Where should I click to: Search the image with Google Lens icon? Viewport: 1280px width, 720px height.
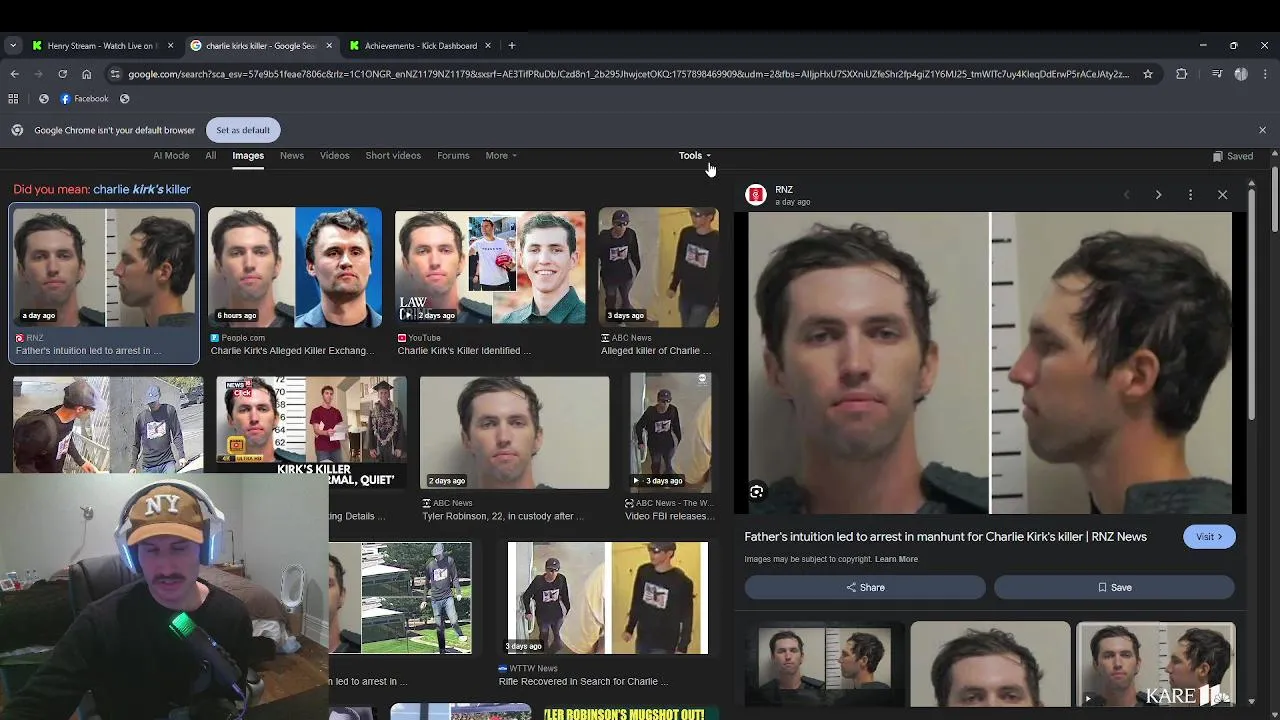tap(757, 491)
